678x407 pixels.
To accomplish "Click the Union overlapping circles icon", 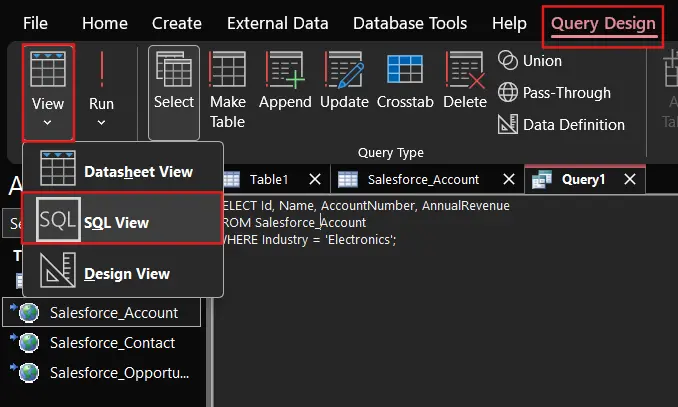I will click(x=508, y=60).
